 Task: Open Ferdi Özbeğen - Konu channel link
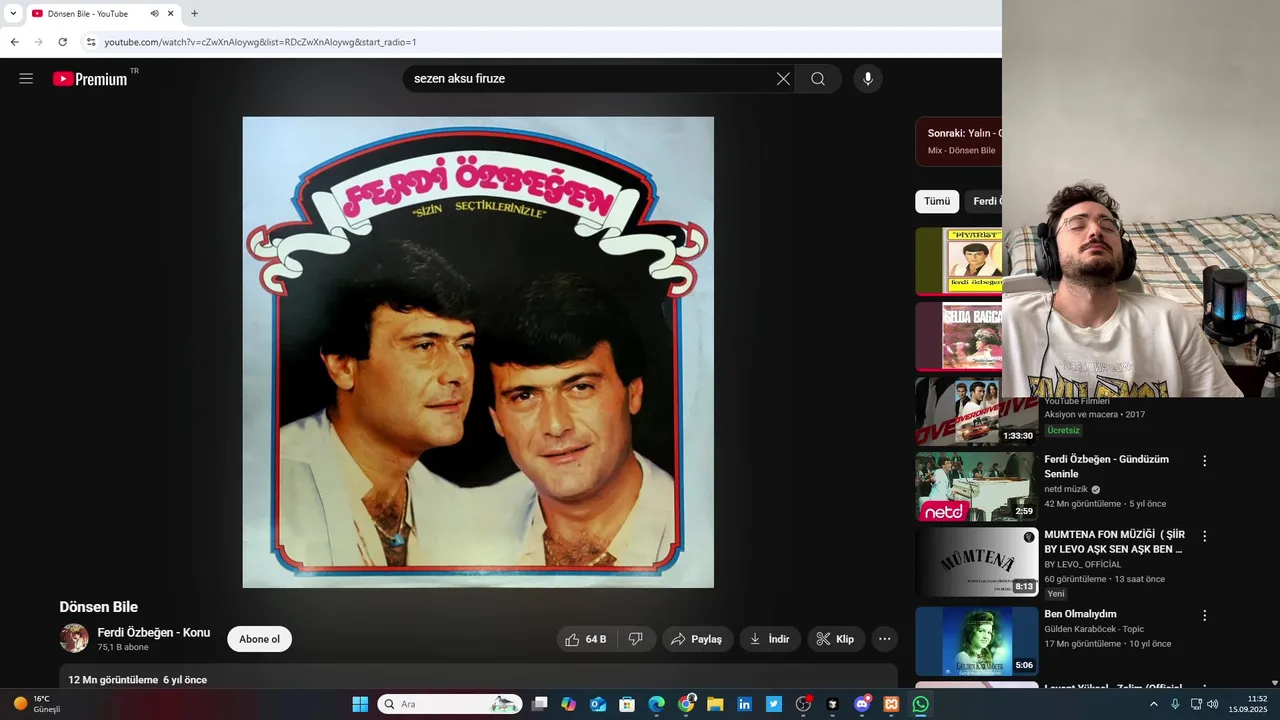point(154,632)
